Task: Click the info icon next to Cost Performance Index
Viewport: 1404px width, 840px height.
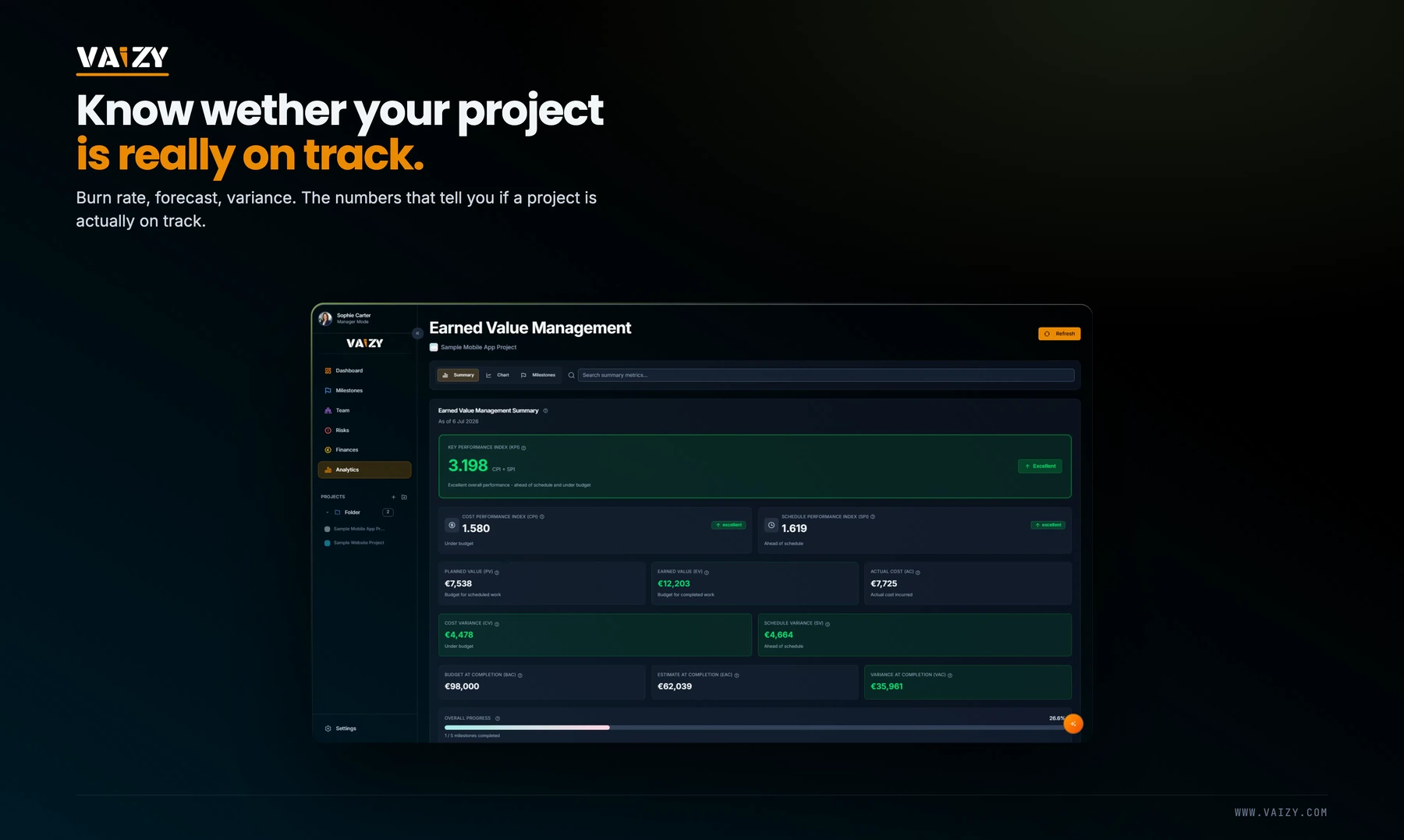Action: tap(542, 516)
